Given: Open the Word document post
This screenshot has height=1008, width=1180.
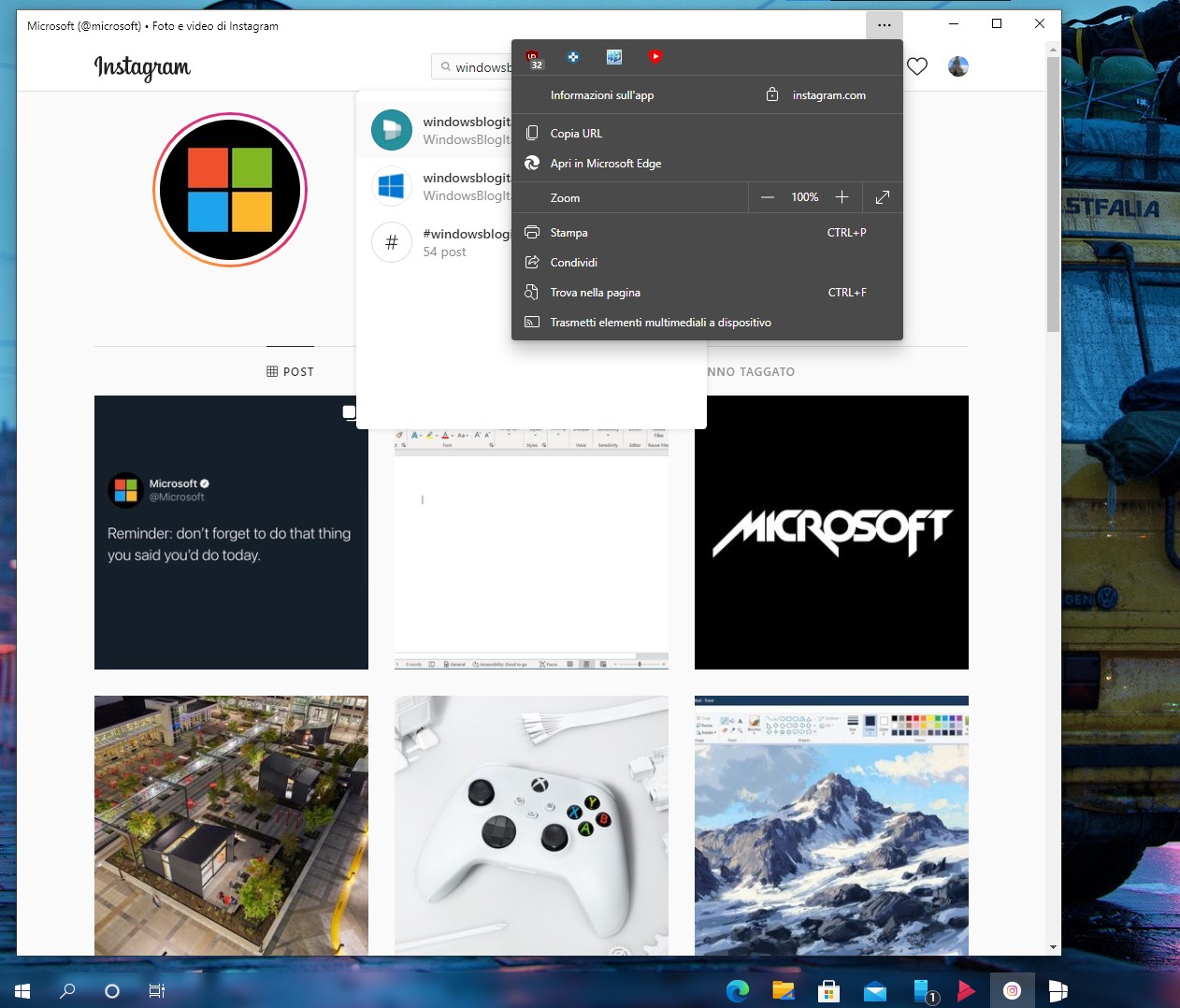Looking at the screenshot, I should pyautogui.click(x=531, y=550).
